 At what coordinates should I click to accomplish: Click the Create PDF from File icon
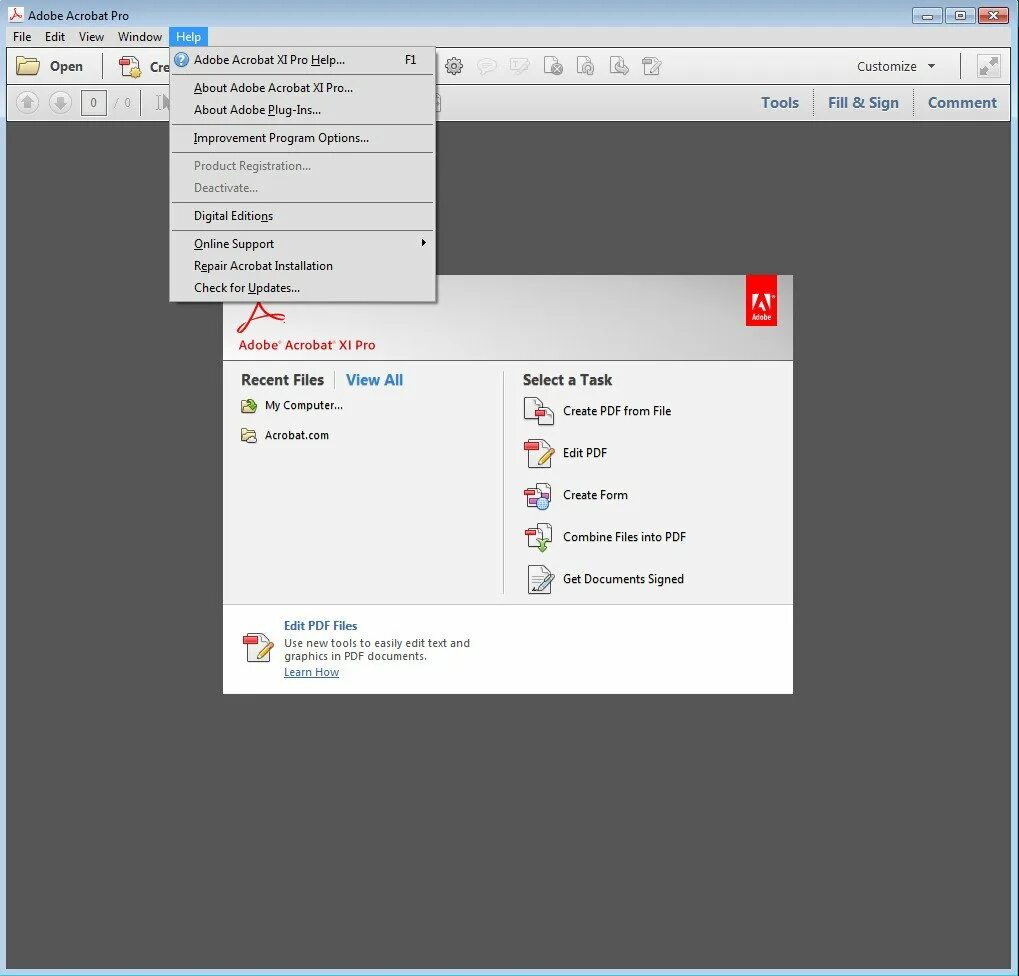[x=539, y=411]
